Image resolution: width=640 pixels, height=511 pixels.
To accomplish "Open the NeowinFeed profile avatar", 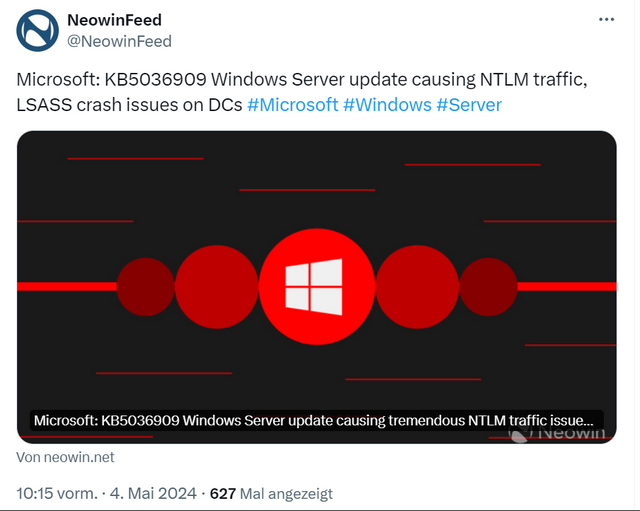I will [39, 31].
